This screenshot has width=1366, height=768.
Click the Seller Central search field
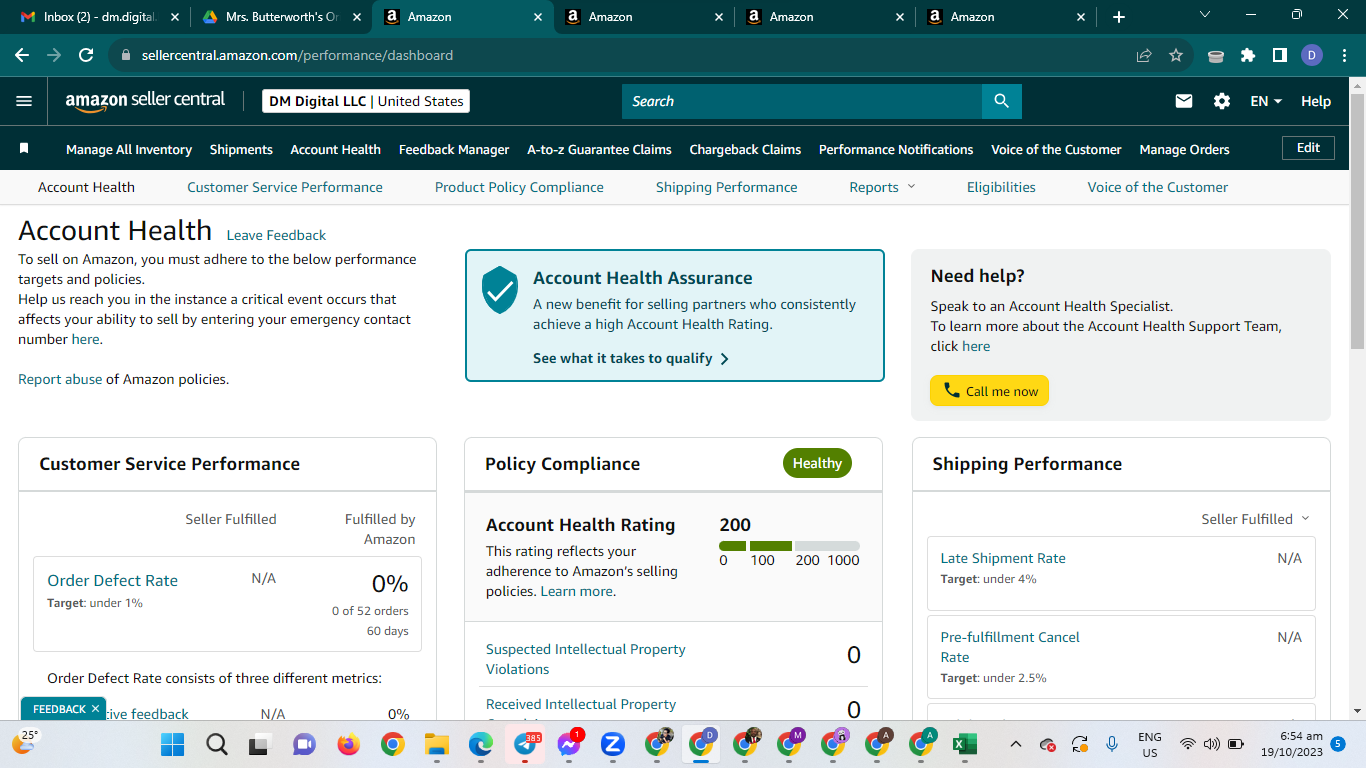click(x=802, y=101)
